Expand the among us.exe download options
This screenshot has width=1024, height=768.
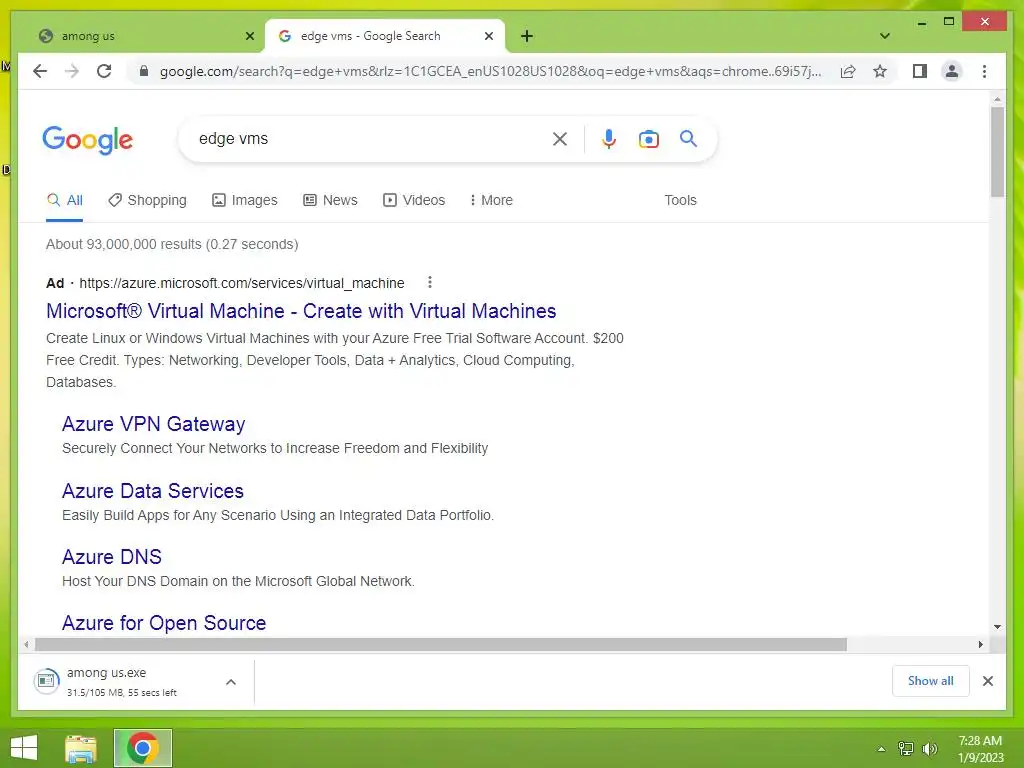[x=231, y=682]
